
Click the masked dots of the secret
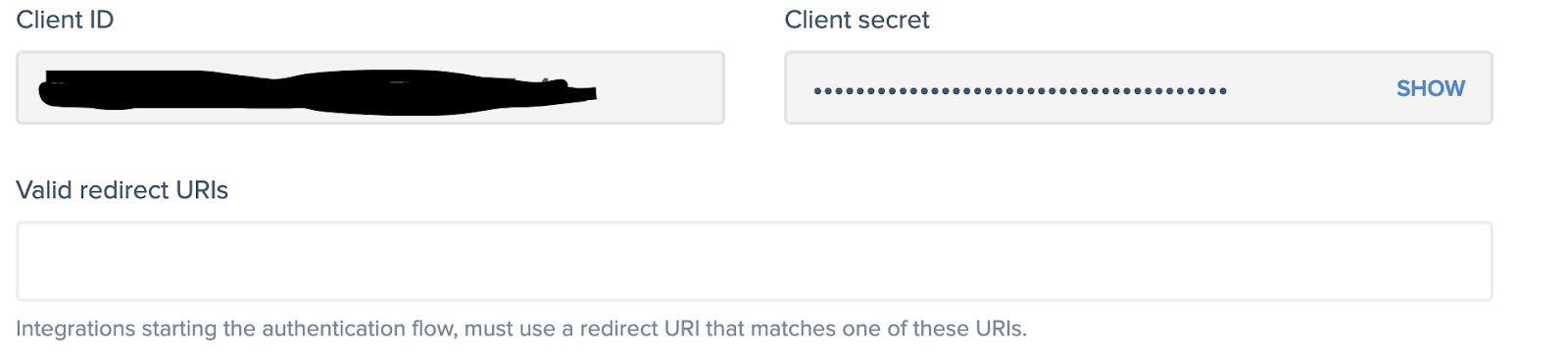[x=1020, y=91]
